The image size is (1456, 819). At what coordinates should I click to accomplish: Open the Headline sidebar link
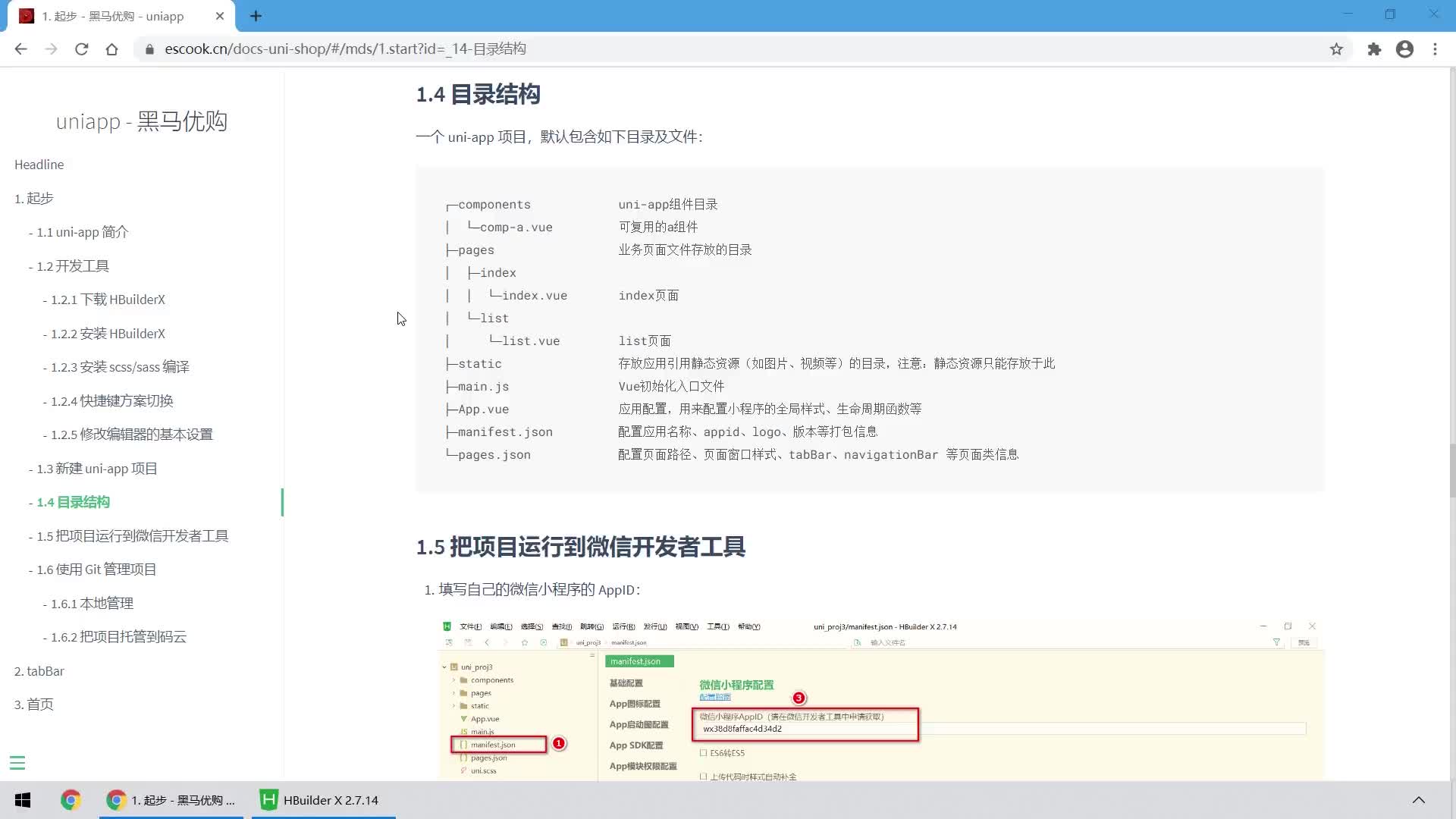tap(39, 165)
